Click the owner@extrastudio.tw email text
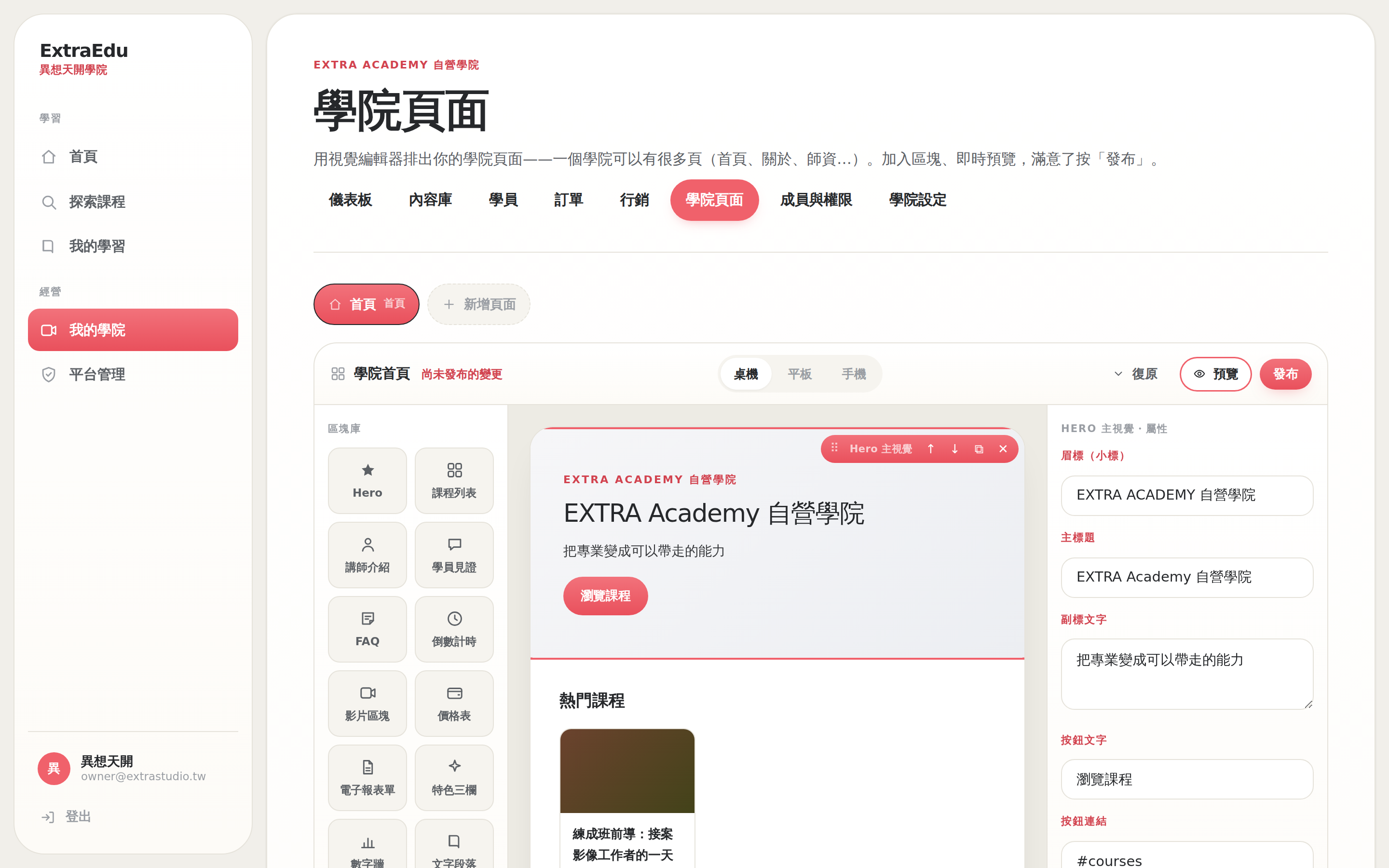This screenshot has width=1389, height=868. coord(143,776)
